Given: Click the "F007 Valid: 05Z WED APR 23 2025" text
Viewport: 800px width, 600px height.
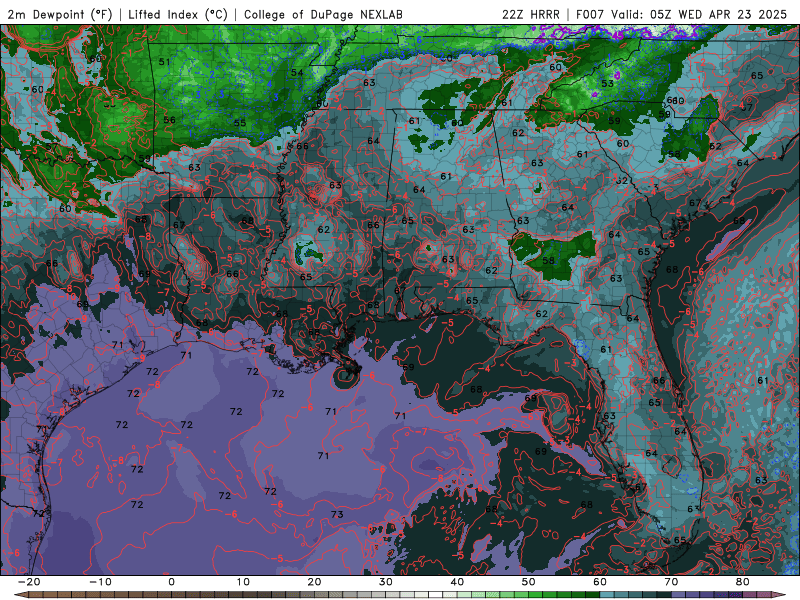Looking at the screenshot, I should click(x=681, y=14).
